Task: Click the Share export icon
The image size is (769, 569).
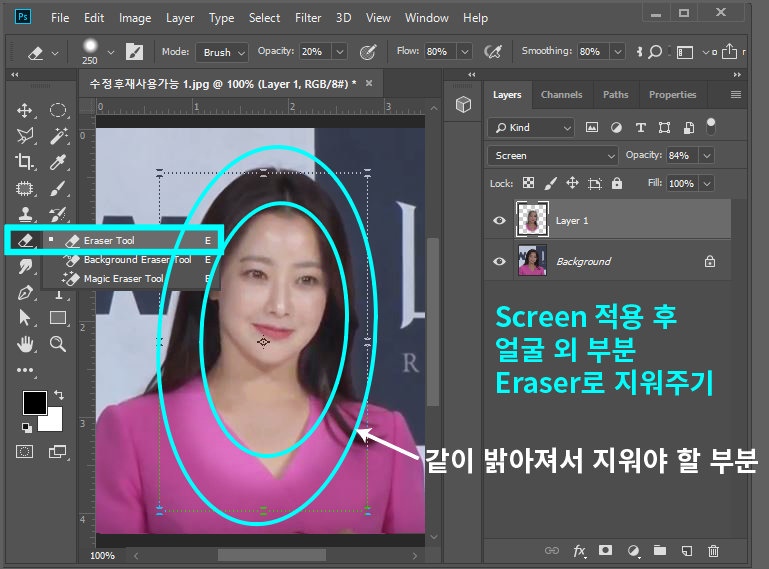Action: coord(729,51)
